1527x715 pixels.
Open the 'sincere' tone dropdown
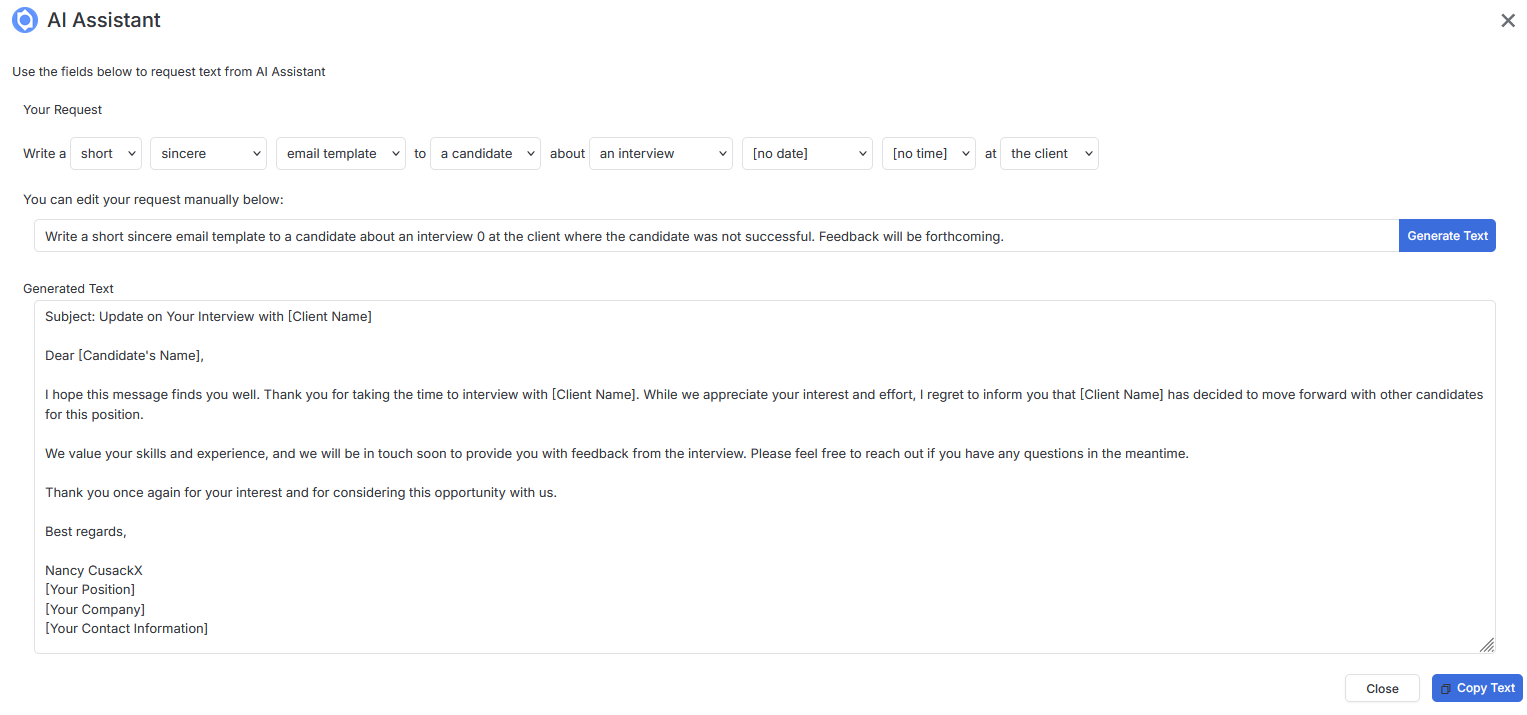pos(208,154)
